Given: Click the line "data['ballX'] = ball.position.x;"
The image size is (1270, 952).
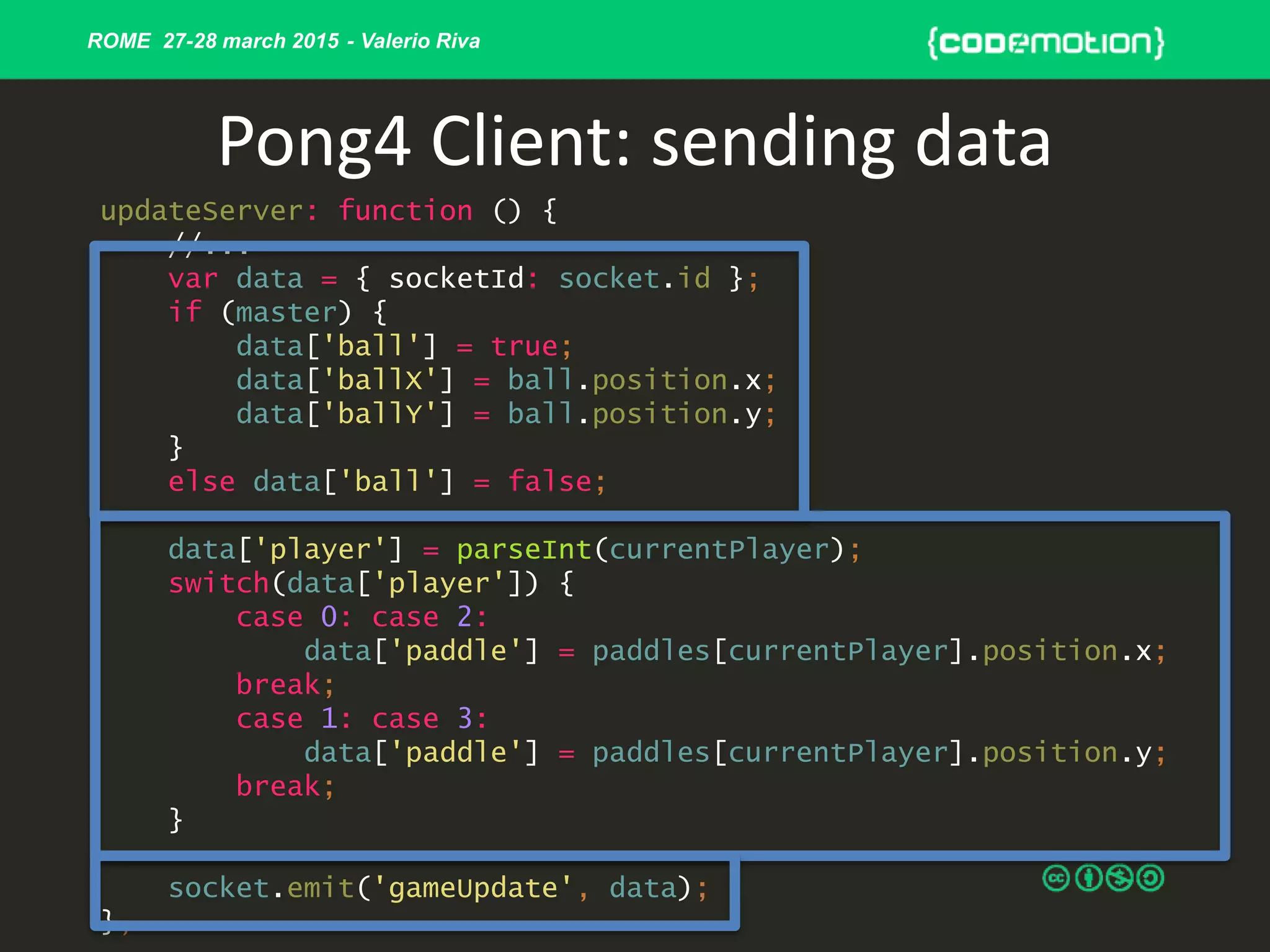Looking at the screenshot, I should pos(506,380).
